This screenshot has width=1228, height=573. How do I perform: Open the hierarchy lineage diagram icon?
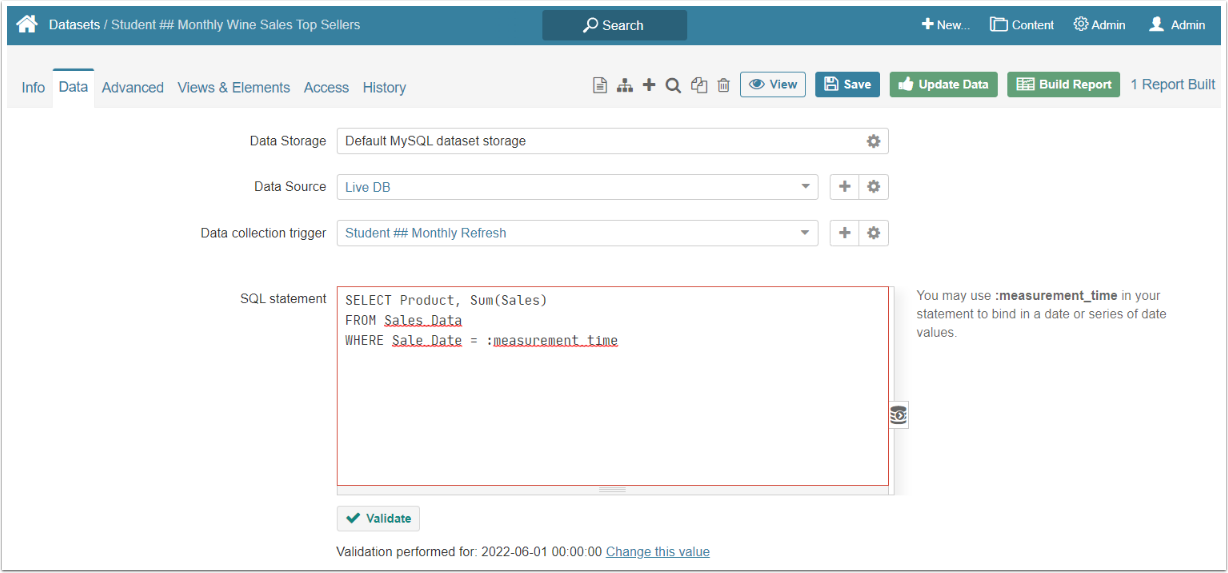click(x=625, y=86)
